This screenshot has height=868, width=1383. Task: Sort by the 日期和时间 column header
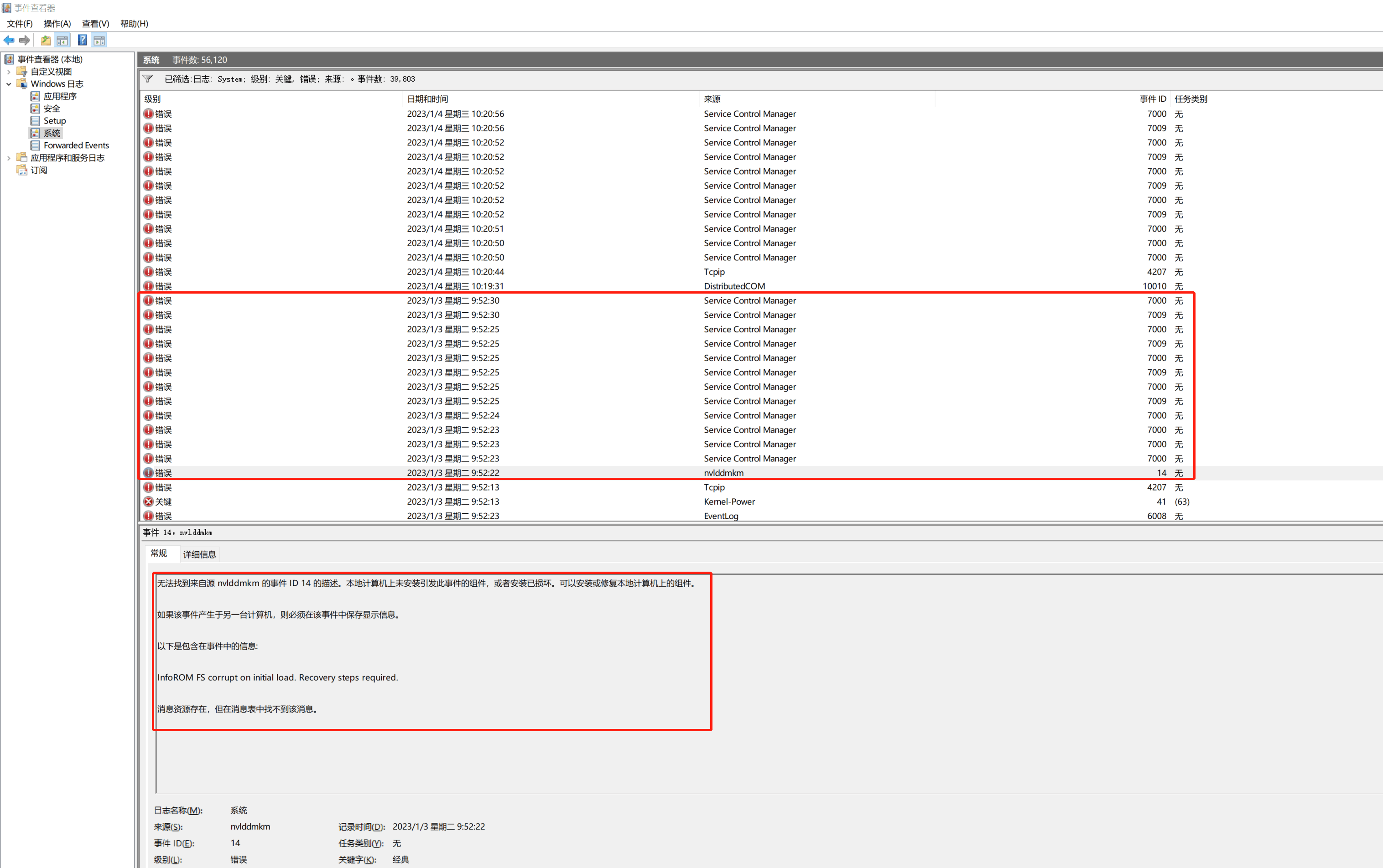pyautogui.click(x=427, y=99)
